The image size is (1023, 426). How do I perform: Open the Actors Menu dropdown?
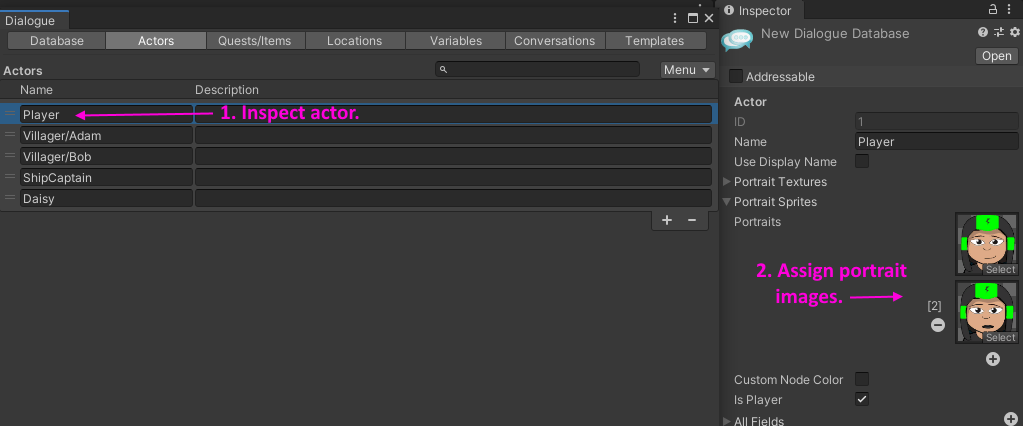[688, 70]
